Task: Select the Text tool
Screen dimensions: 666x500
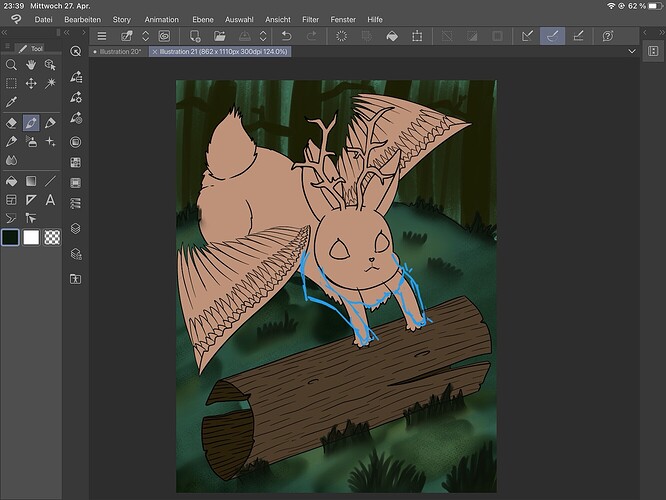Action: (50, 200)
